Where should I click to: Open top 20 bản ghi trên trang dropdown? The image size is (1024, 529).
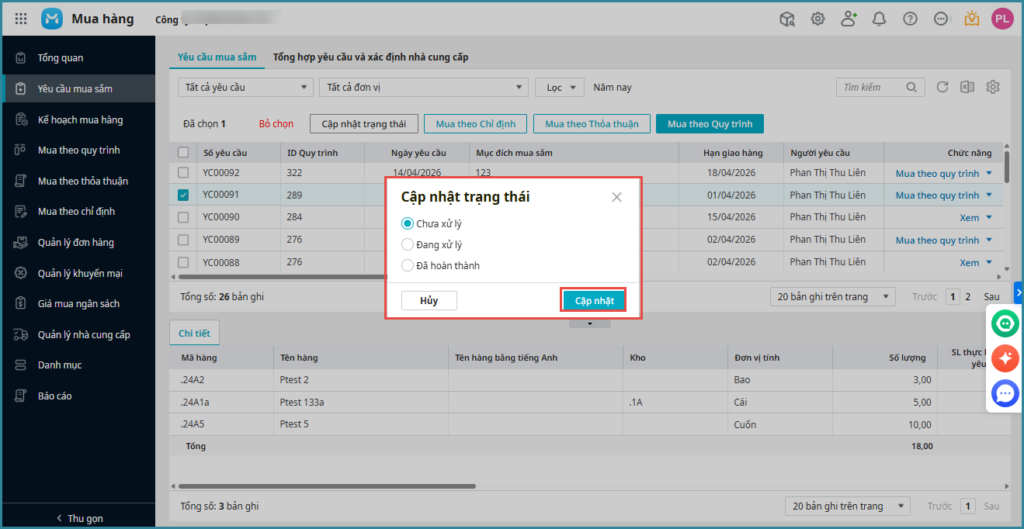(x=833, y=297)
